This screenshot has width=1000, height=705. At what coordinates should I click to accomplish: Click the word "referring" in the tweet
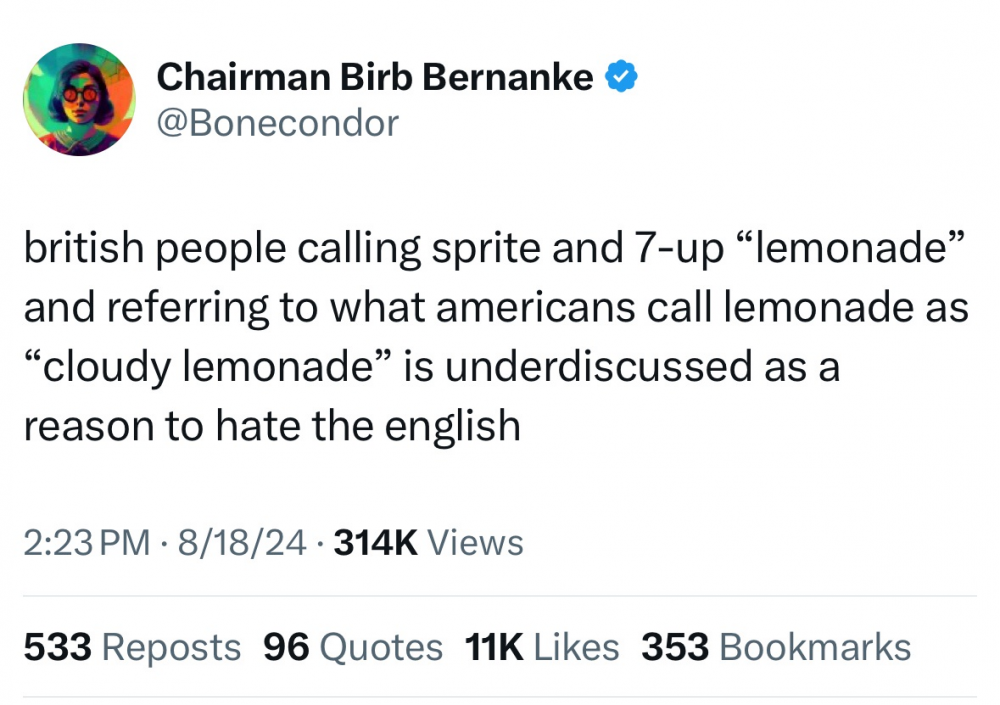point(169,309)
